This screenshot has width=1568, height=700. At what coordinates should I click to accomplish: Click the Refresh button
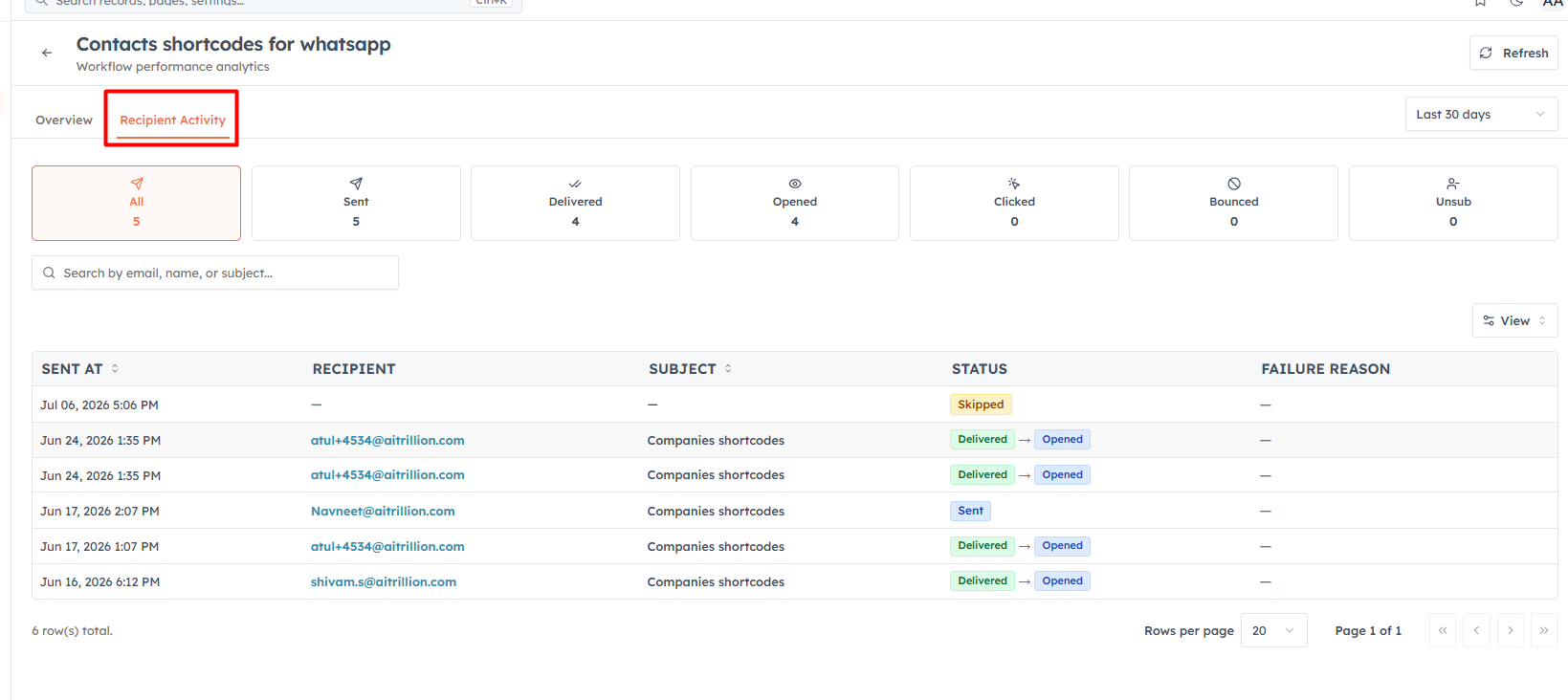[1513, 53]
